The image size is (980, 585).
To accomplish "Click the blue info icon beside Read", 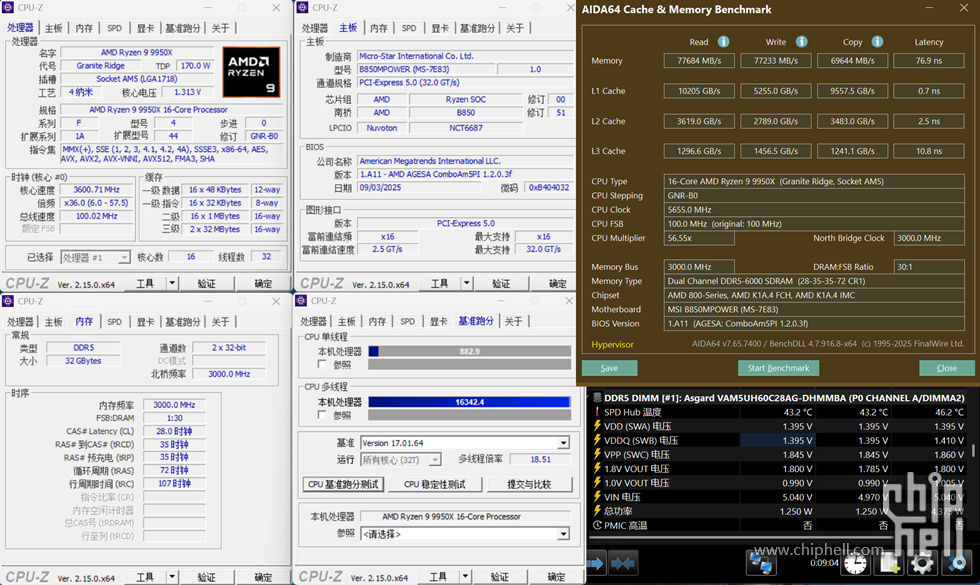I will (x=723, y=42).
